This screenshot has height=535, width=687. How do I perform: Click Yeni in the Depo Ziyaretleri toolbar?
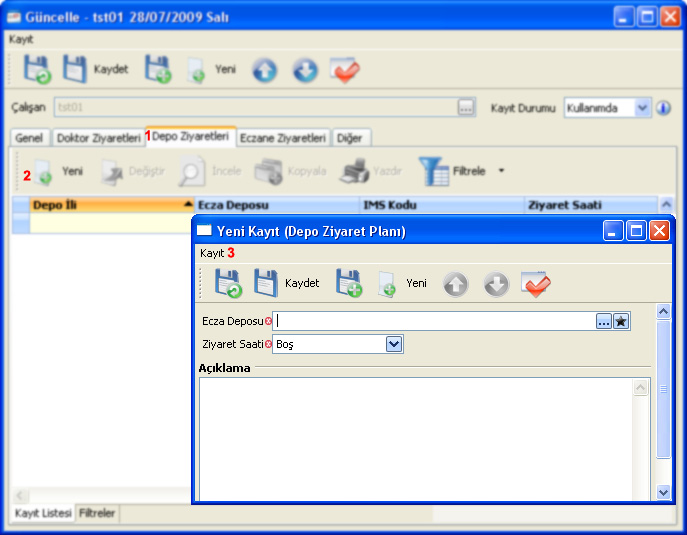point(59,171)
